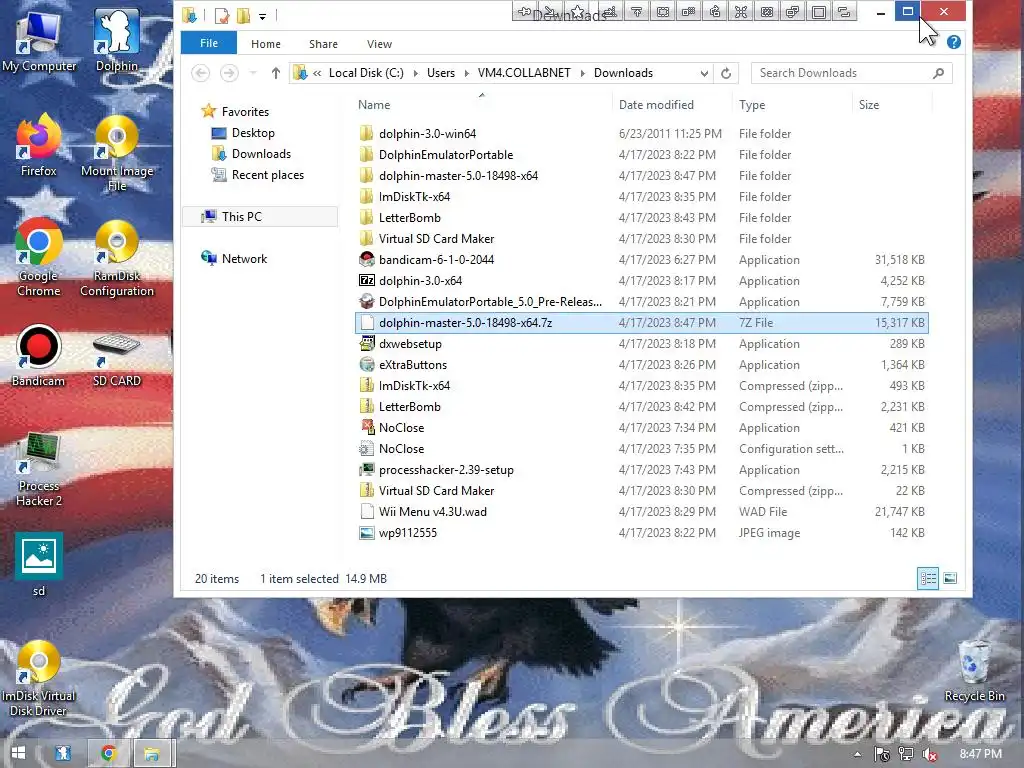Switch to large thumbnails view icon
Screen dimensions: 1024x768
[x=950, y=578]
